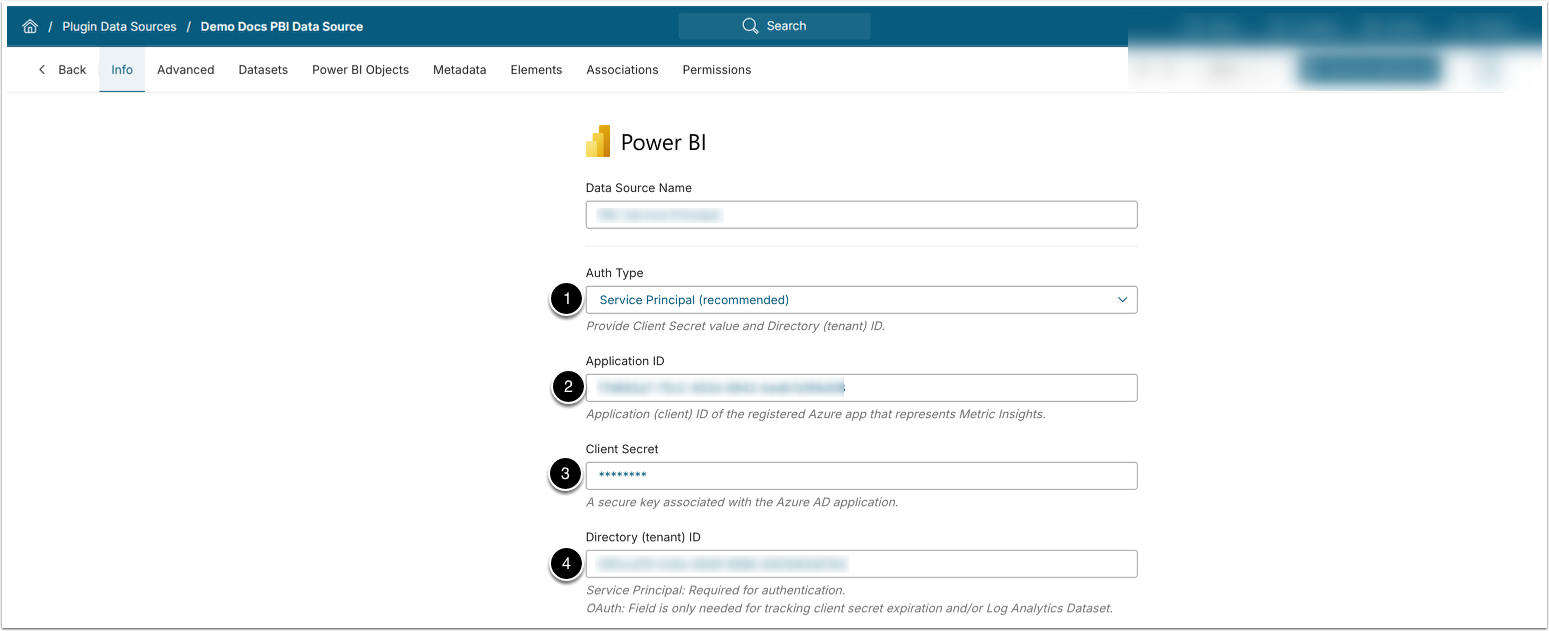This screenshot has height=631, width=1549.
Task: Click the magnifying glass search icon
Action: 750,26
